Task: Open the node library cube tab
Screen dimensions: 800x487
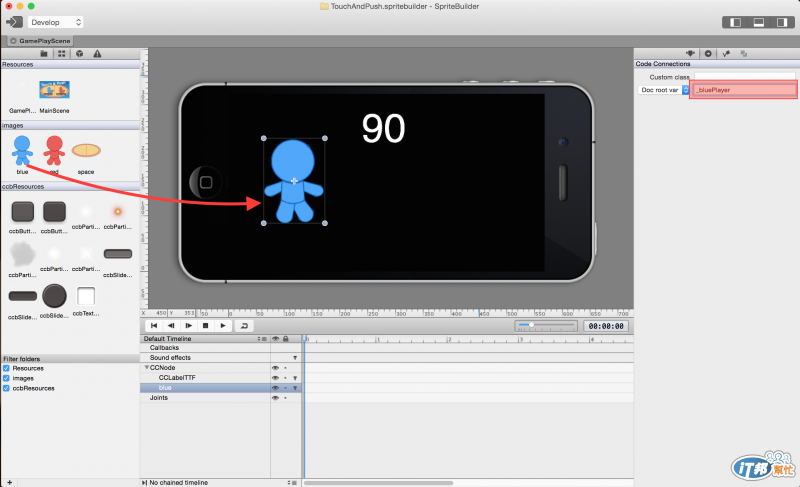Action: [80, 54]
